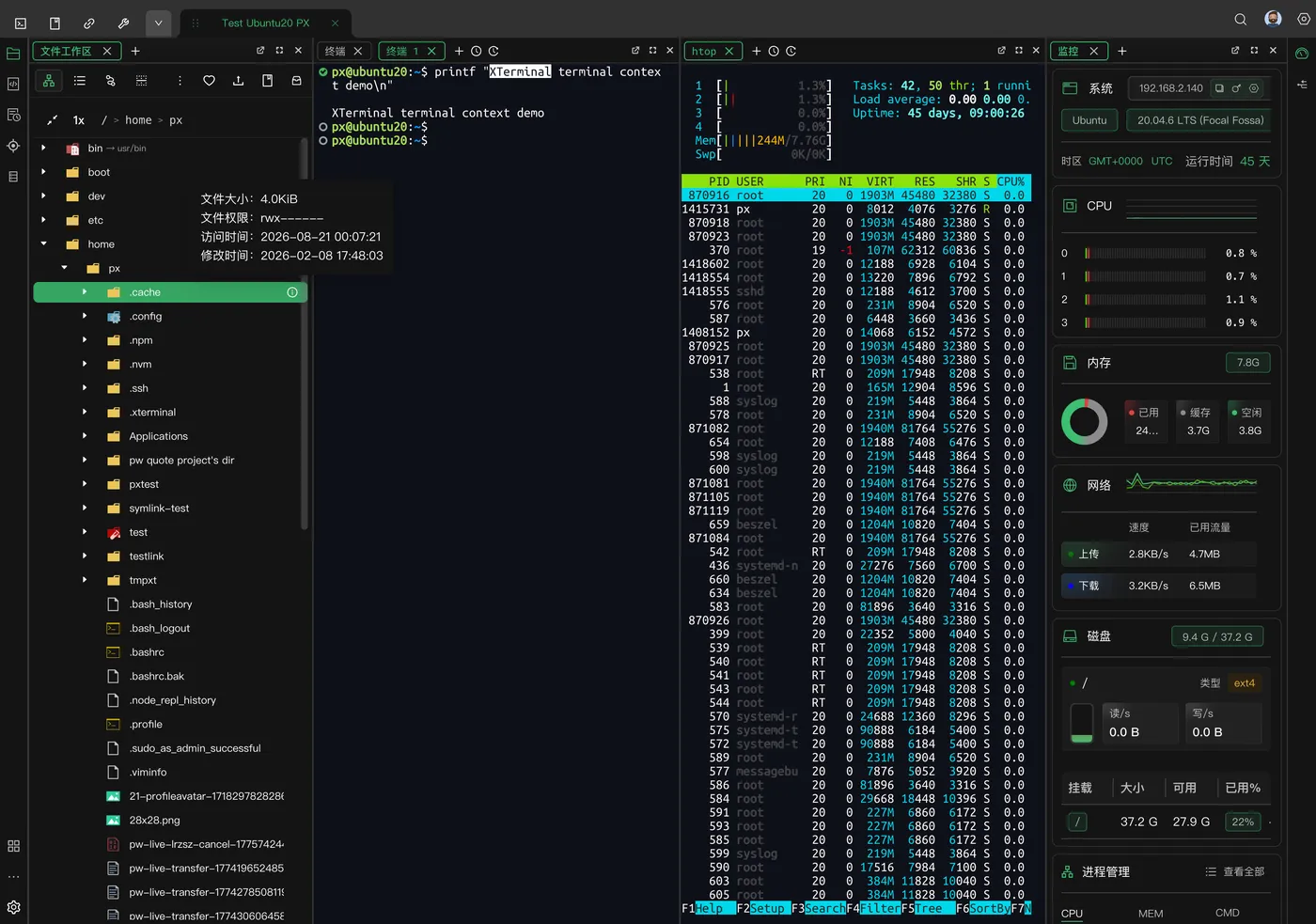Open the three-dot more menu in file toolbar
This screenshot has width=1316, height=924.
[180, 81]
